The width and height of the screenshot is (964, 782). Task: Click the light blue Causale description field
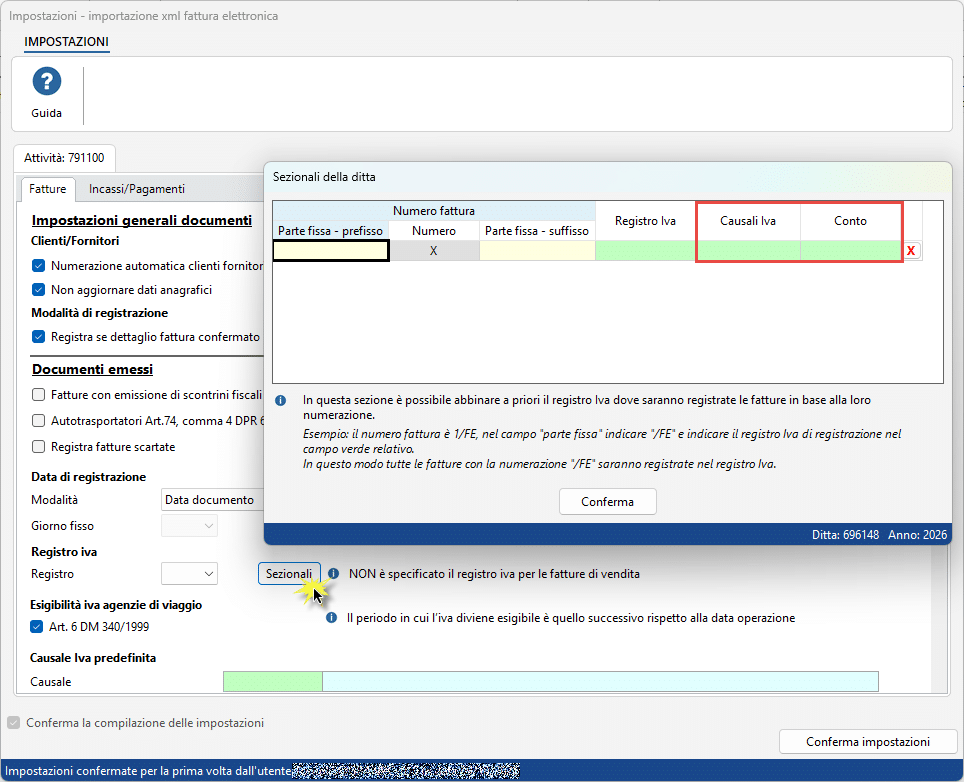[x=600, y=682]
